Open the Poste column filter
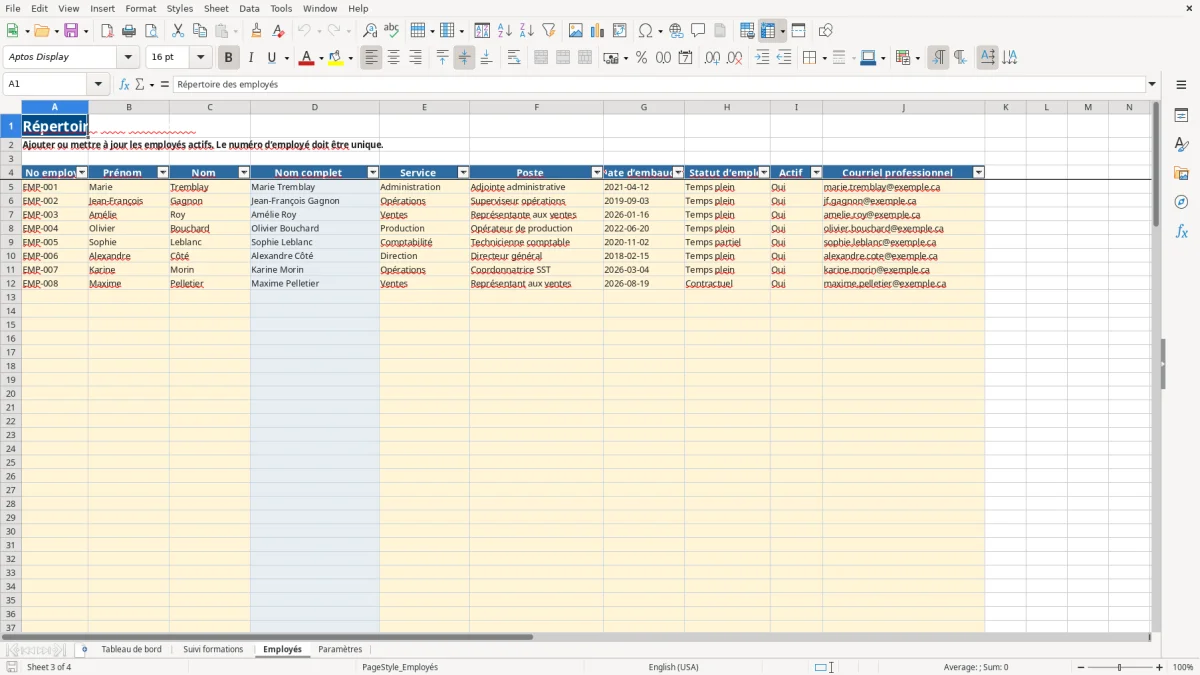The height and width of the screenshot is (675, 1200). (x=597, y=173)
